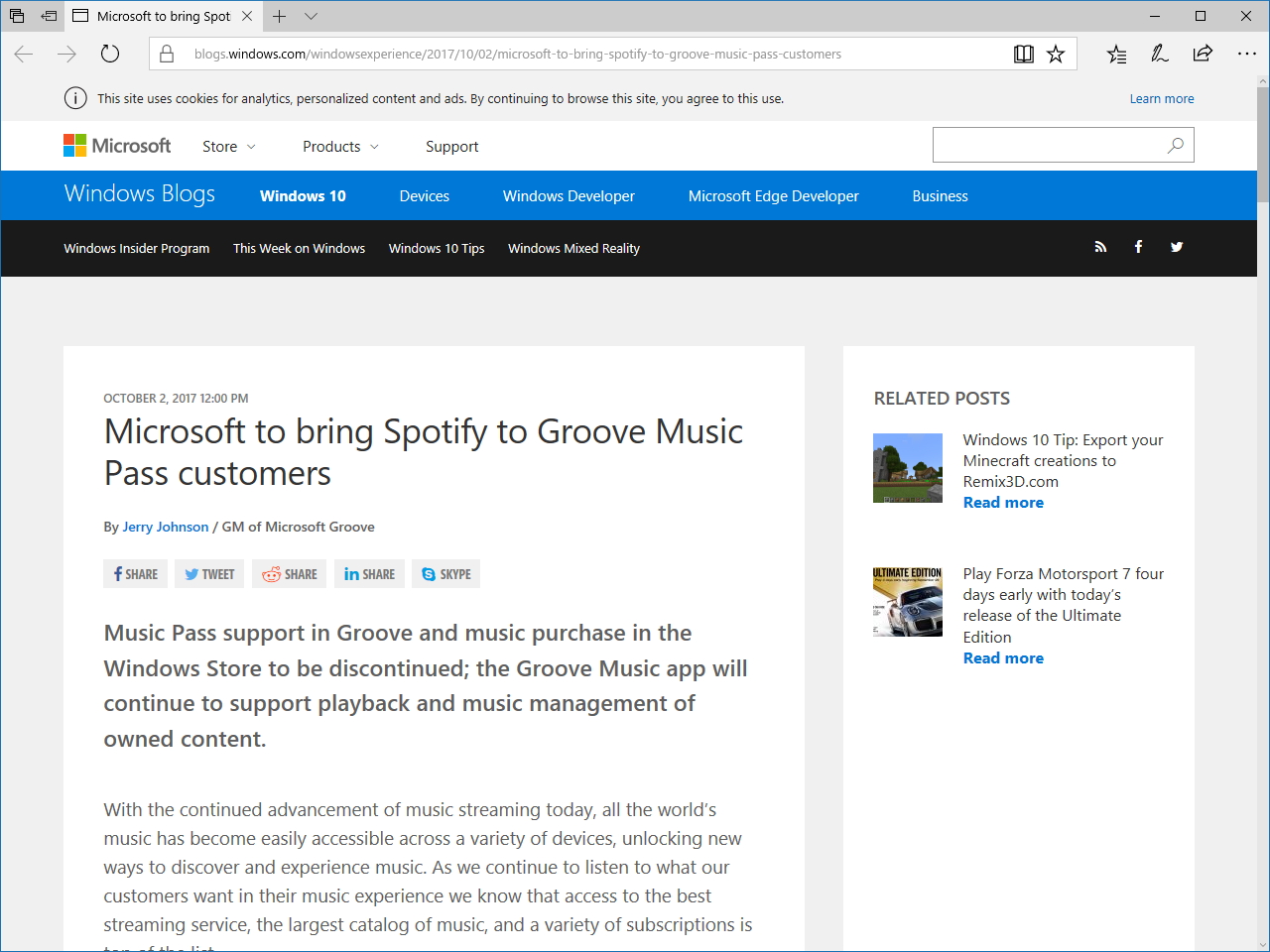This screenshot has height=952, width=1270.
Task: Click the RSS feed icon
Action: [1100, 247]
